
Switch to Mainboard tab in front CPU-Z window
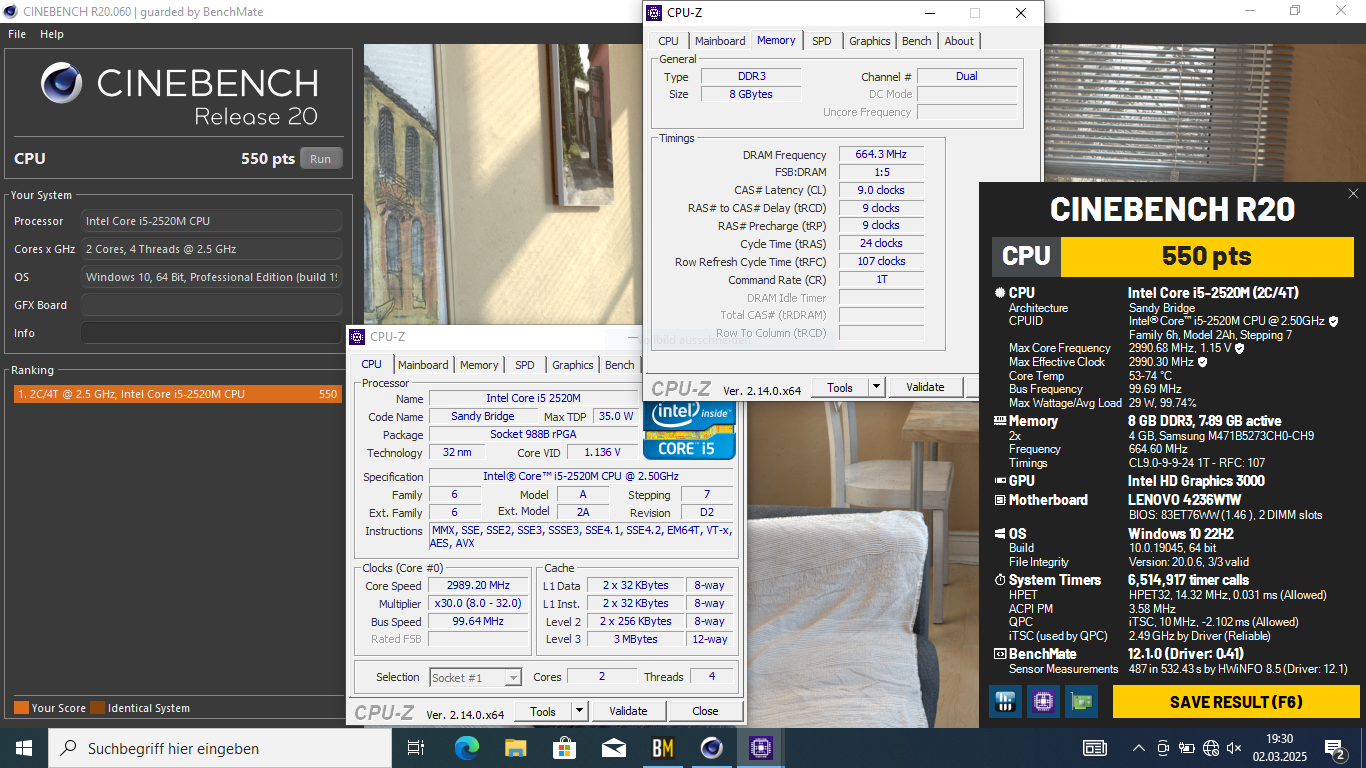pos(423,365)
